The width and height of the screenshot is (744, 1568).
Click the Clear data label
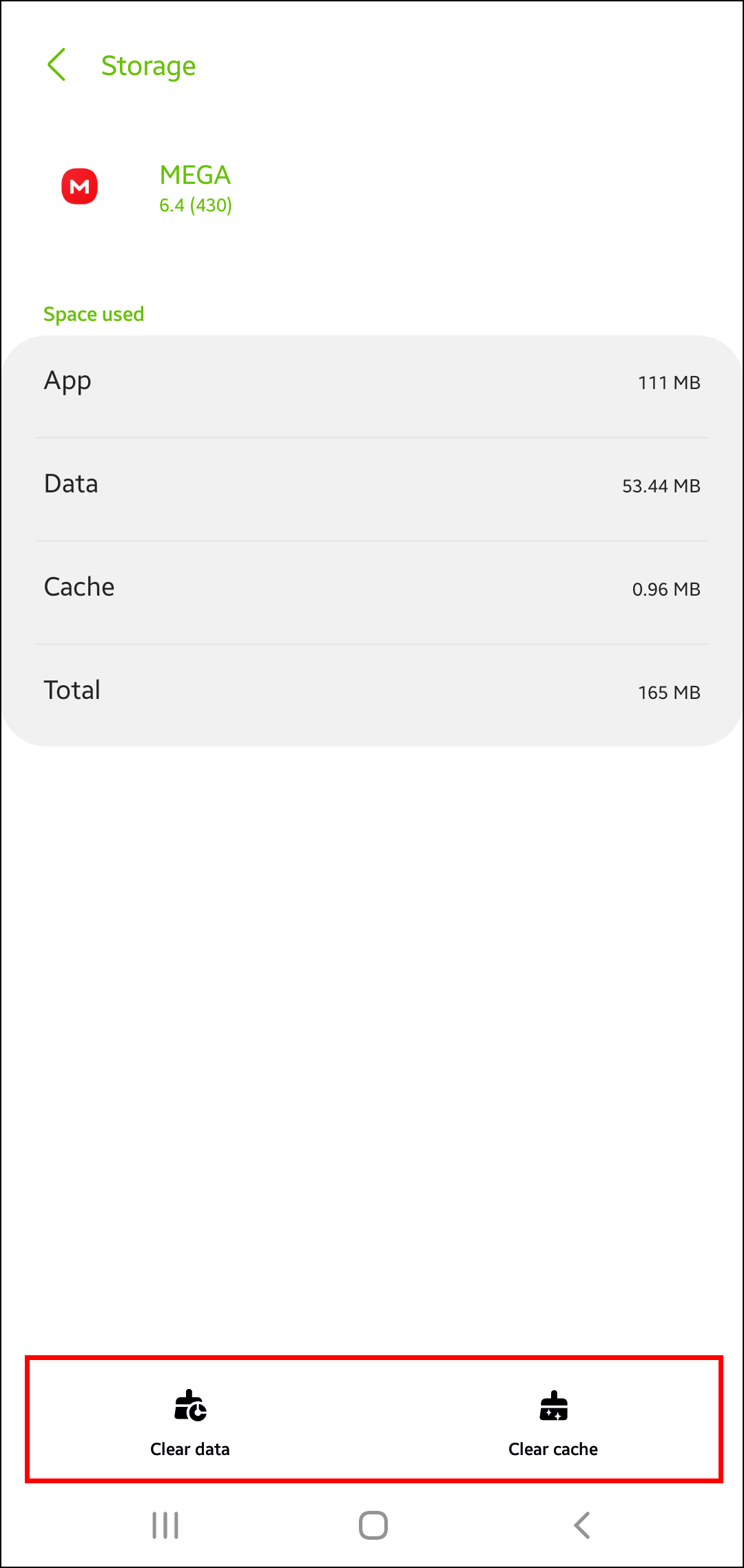coord(190,1449)
